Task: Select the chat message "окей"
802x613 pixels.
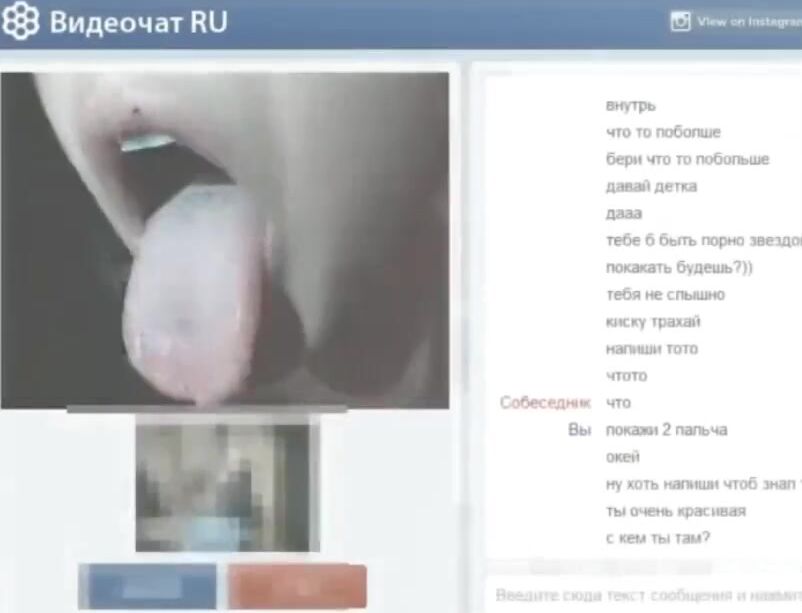Action: [x=624, y=457]
